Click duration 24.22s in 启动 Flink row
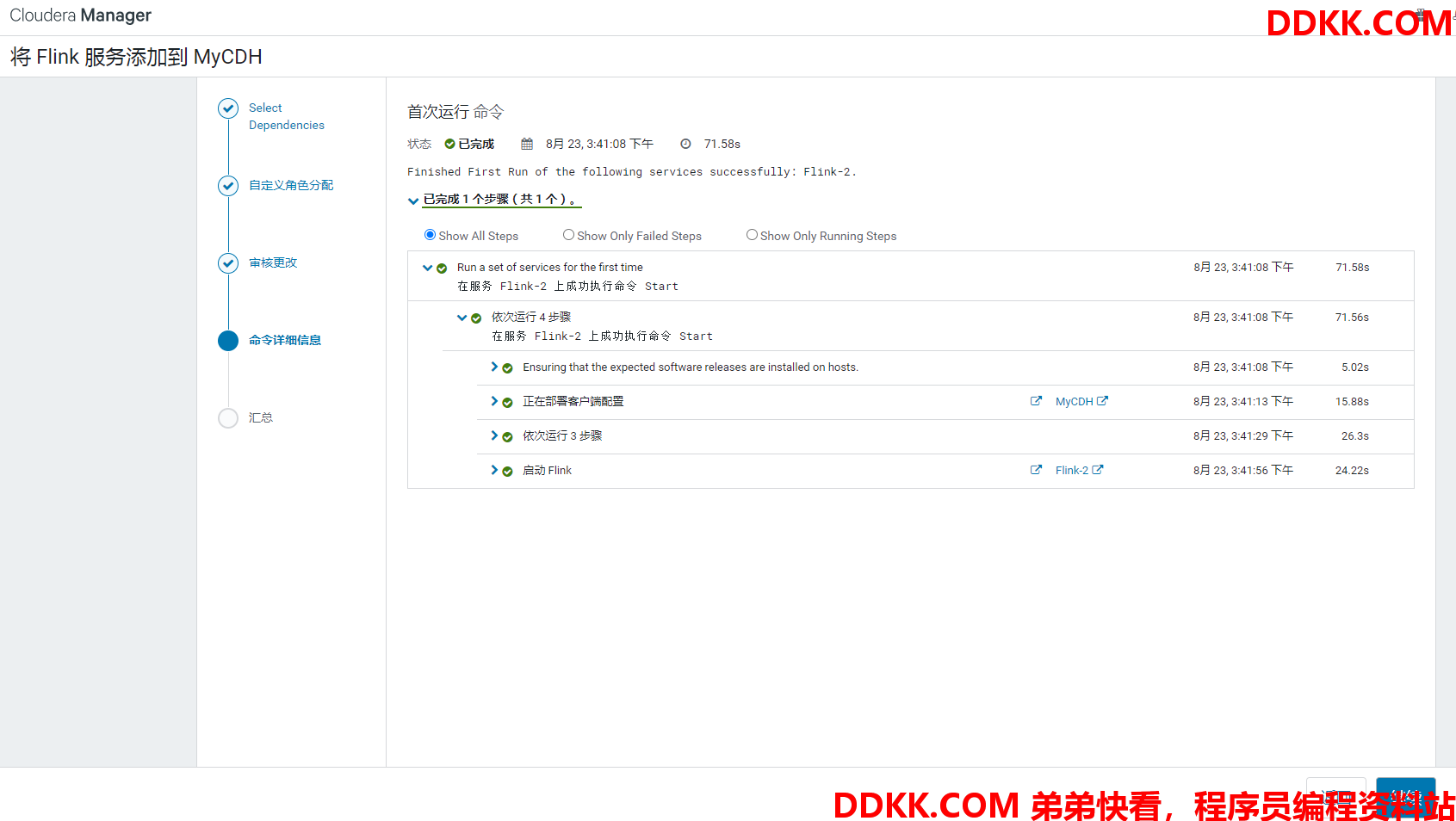The image size is (1456, 821). tap(1352, 470)
